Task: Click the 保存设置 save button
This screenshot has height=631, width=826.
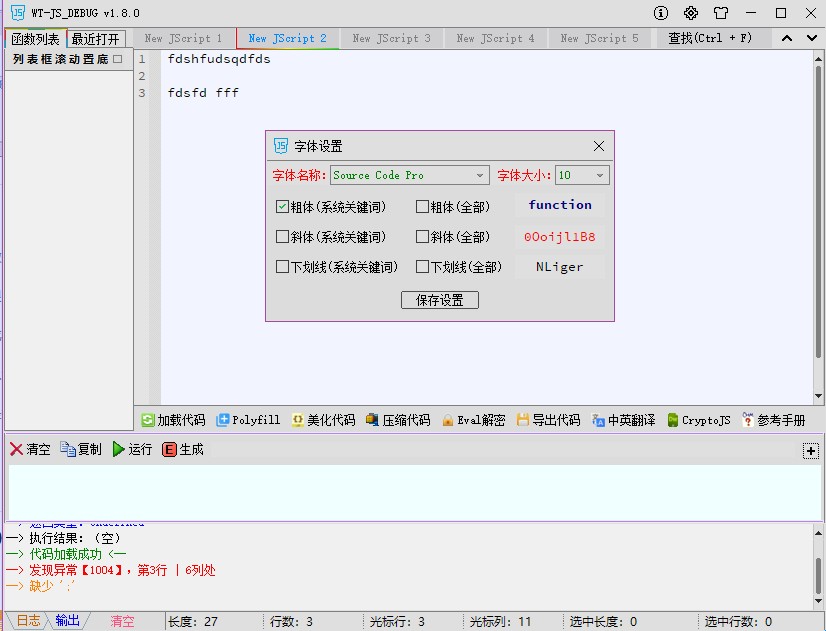Action: 439,299
